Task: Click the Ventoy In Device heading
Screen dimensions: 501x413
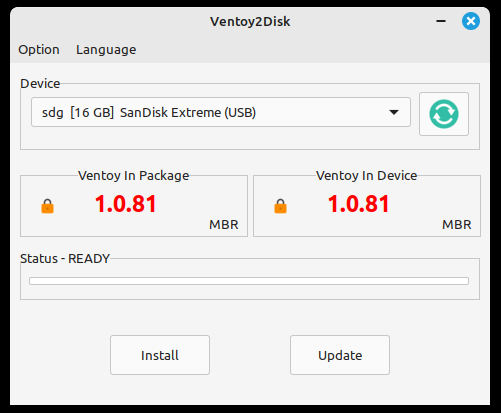Action: pos(367,176)
